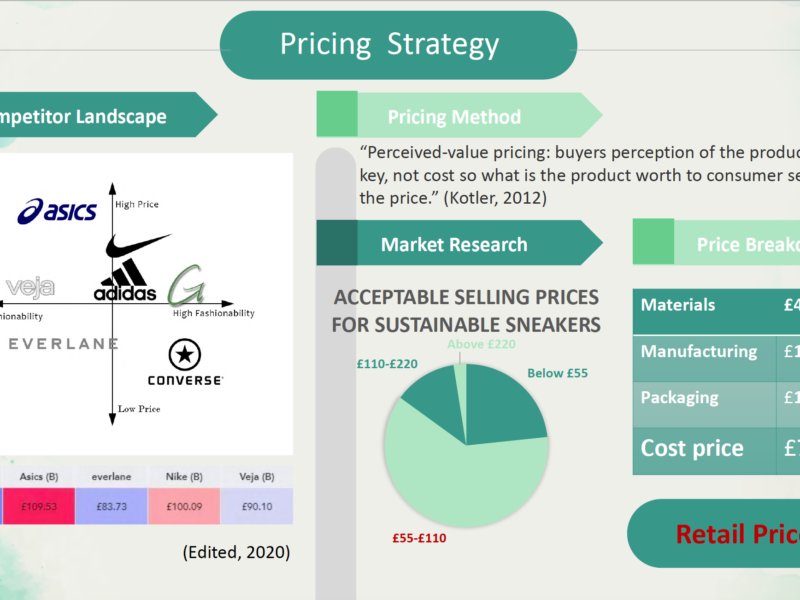The image size is (800, 600).
Task: Click the Asics logo on the chart
Action: [x=57, y=211]
